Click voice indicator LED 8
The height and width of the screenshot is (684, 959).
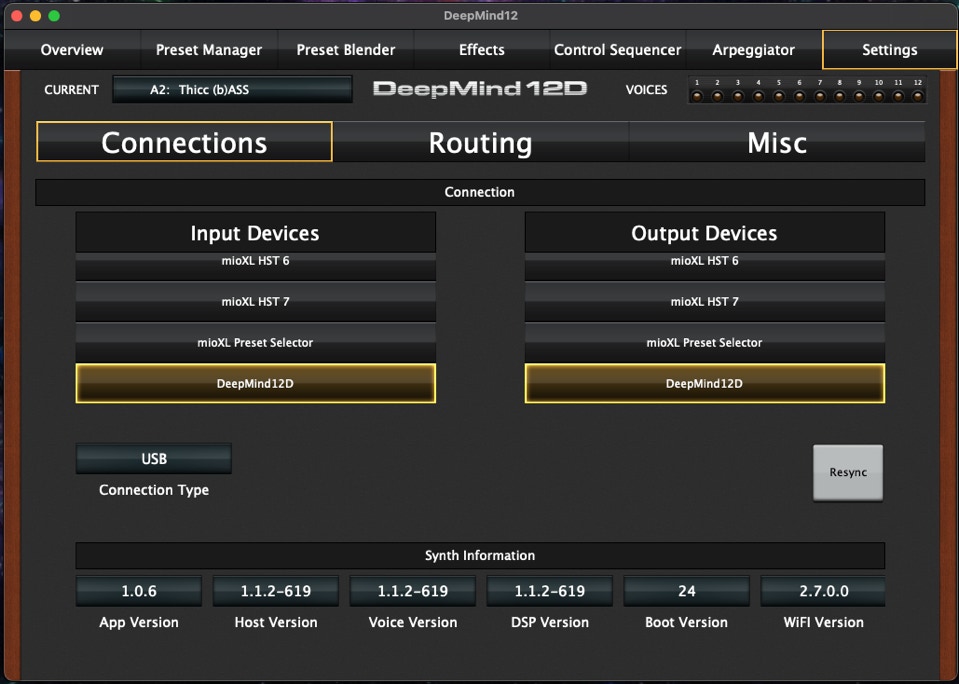pyautogui.click(x=839, y=95)
